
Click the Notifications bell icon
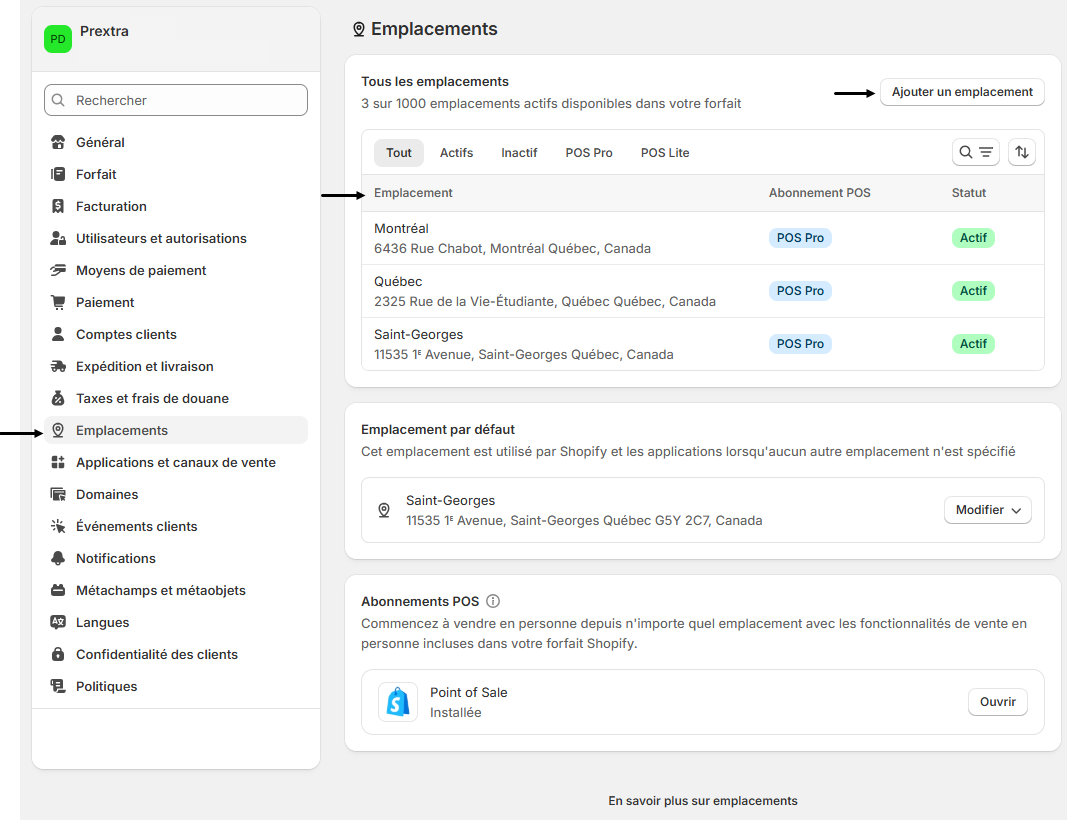coord(58,559)
